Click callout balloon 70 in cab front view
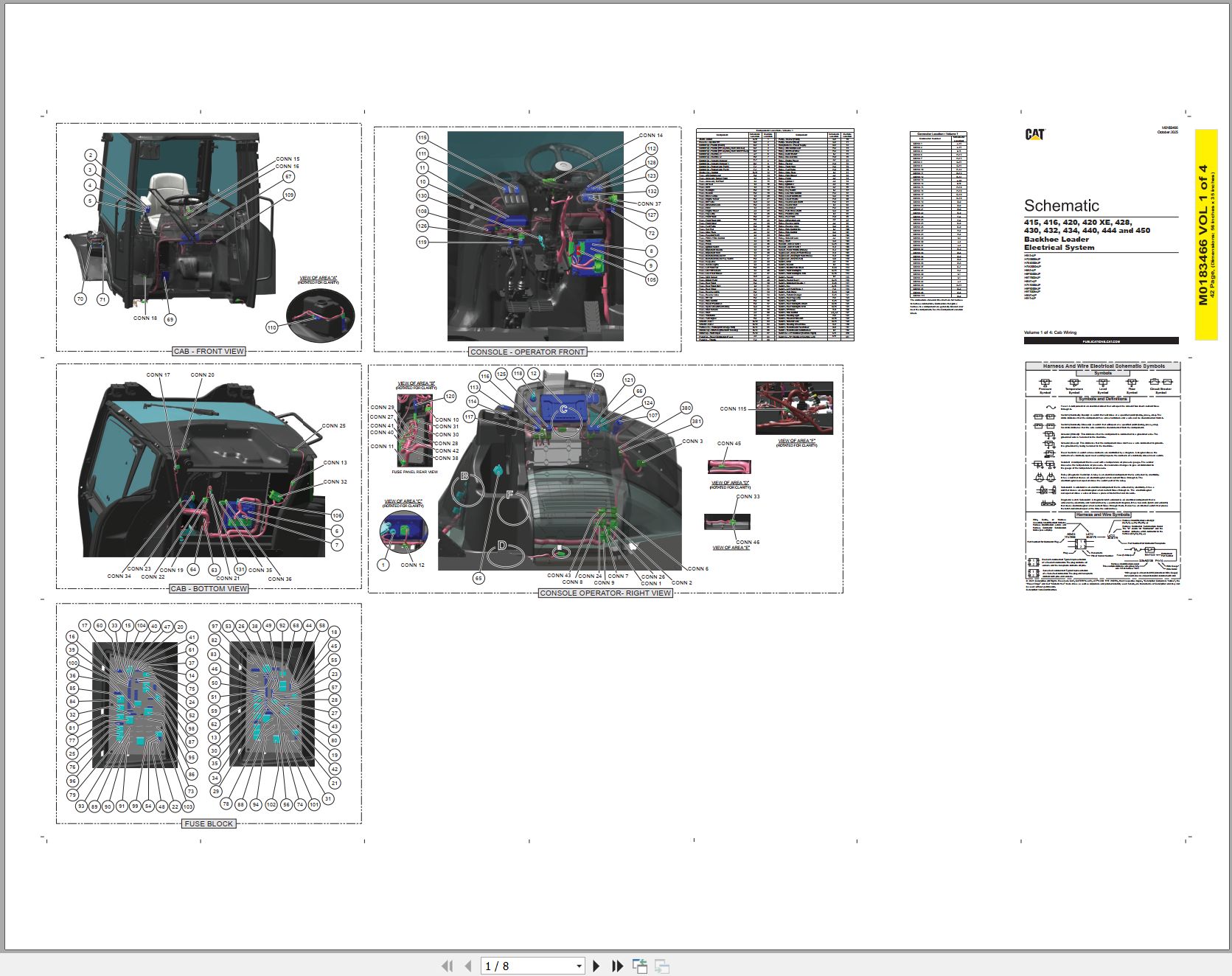 [x=80, y=299]
